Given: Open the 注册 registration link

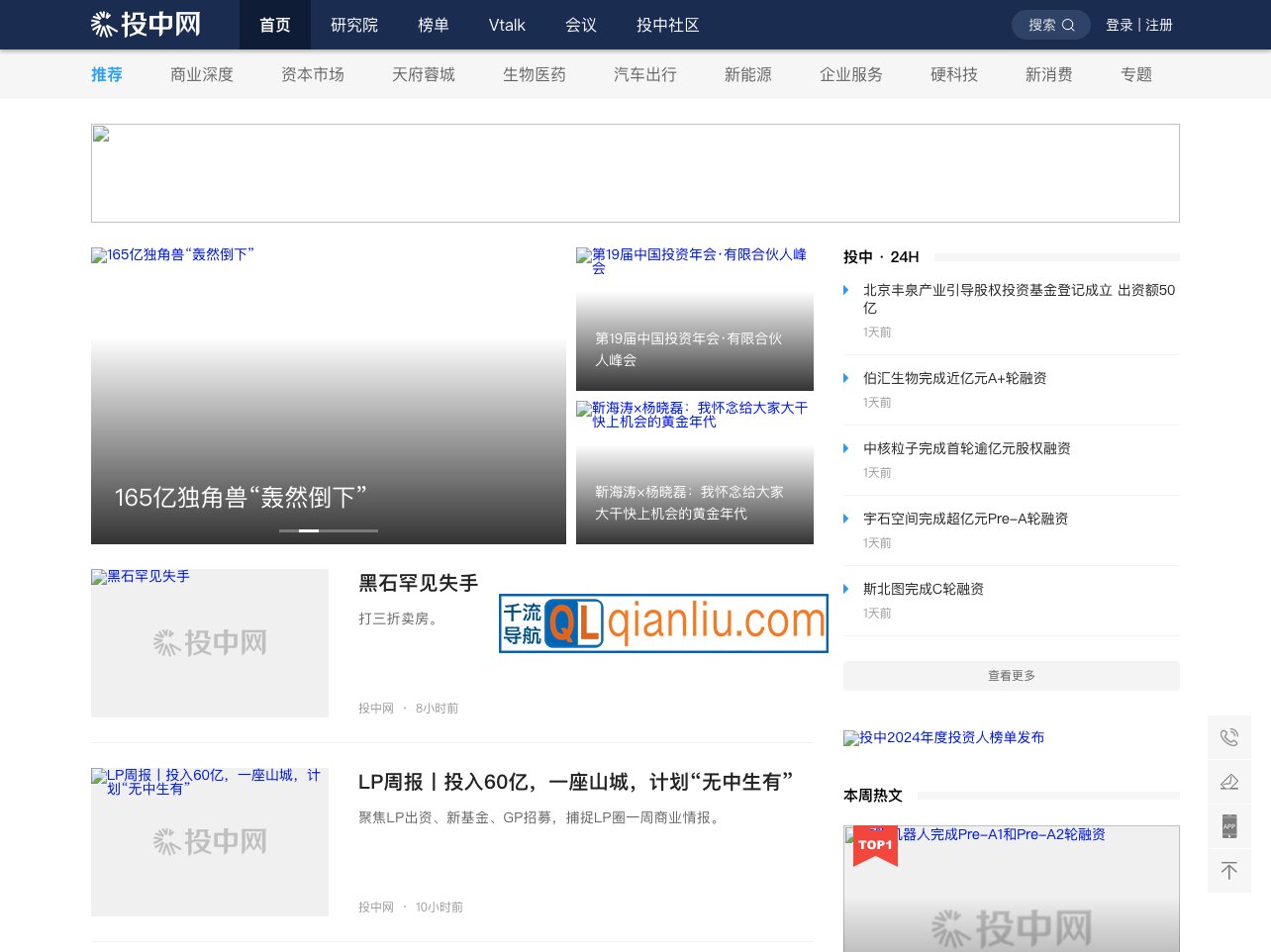Looking at the screenshot, I should [x=1158, y=25].
